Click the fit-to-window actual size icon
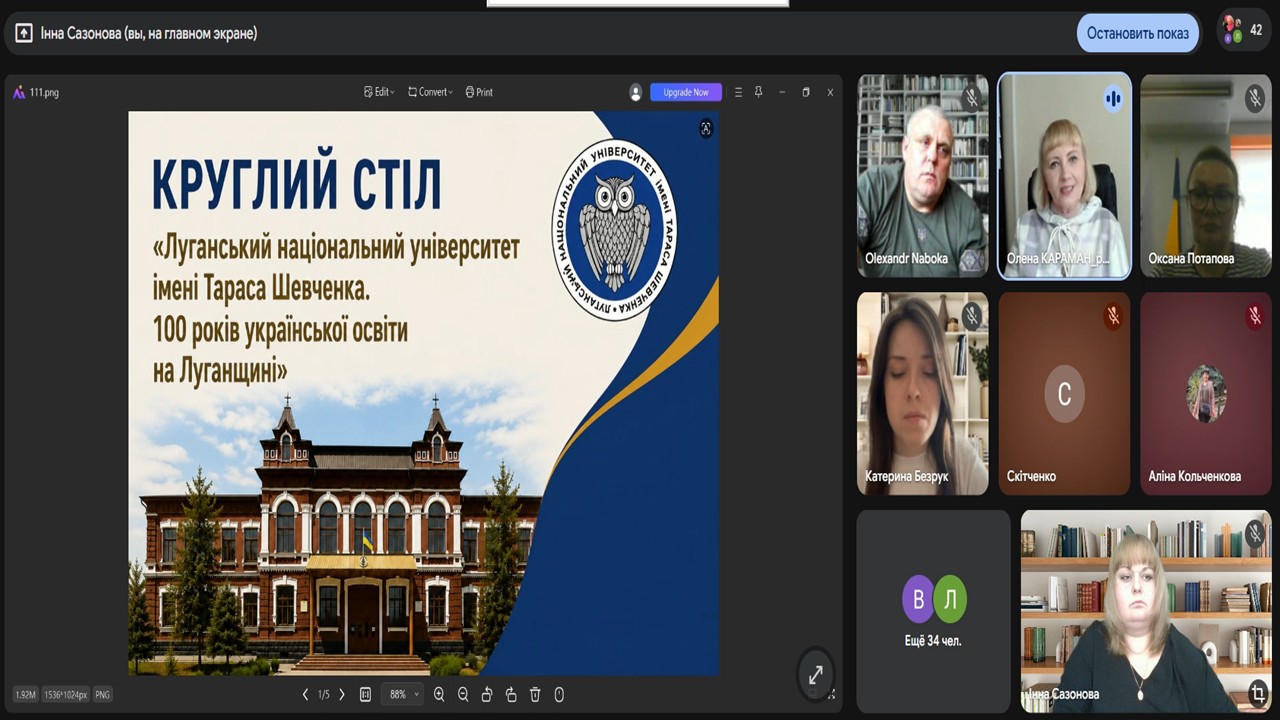The height and width of the screenshot is (720, 1280). coord(365,694)
